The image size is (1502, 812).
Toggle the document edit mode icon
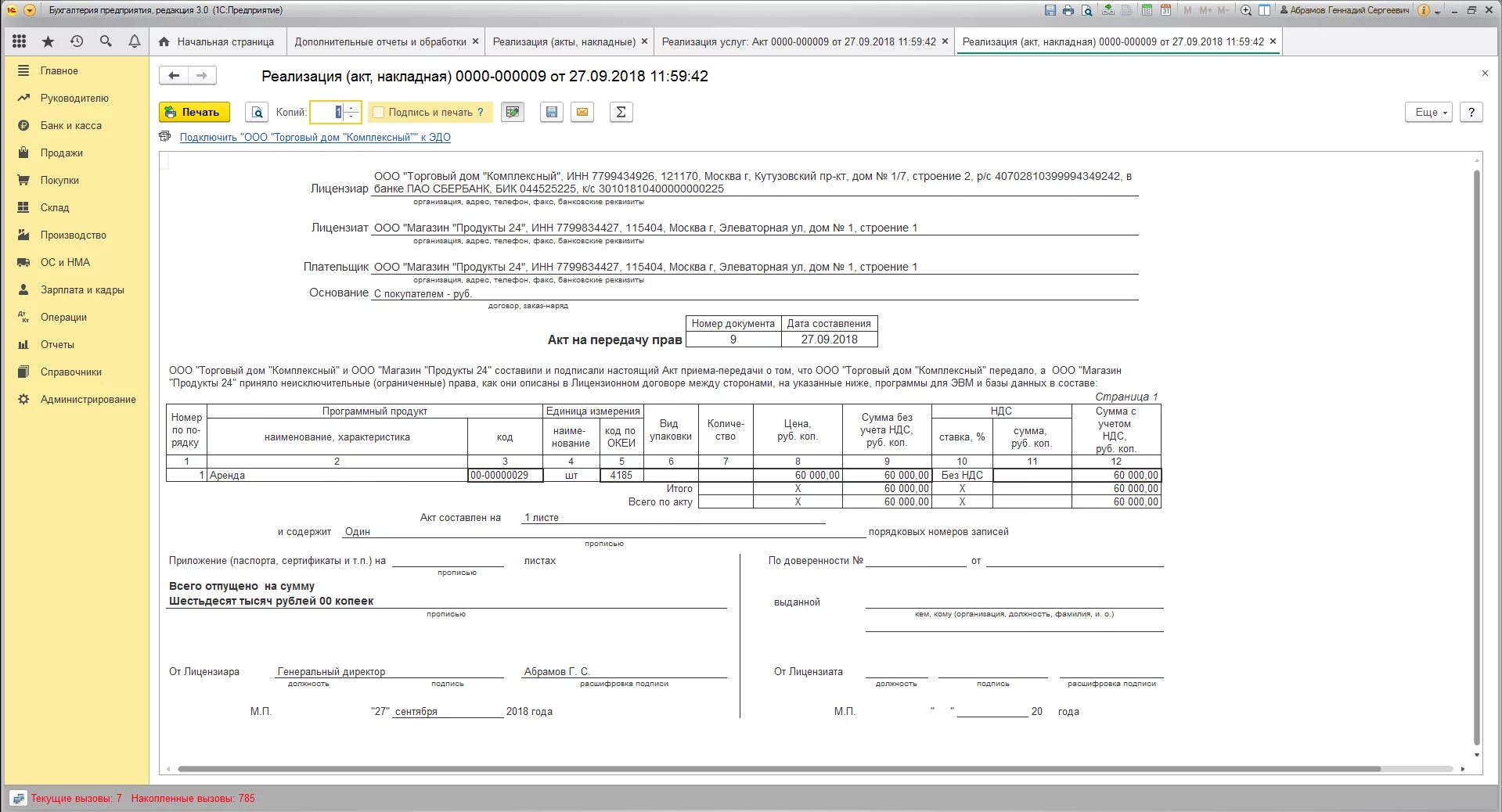(513, 112)
